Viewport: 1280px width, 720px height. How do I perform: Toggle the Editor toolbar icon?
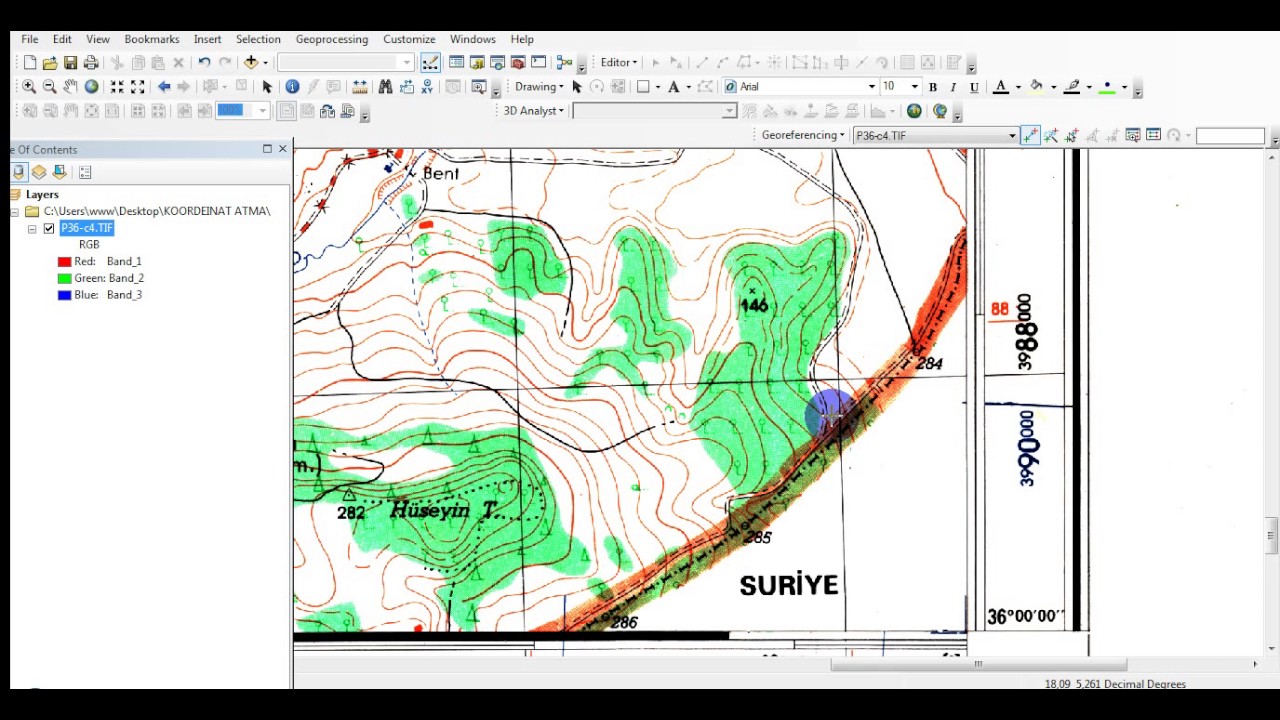point(430,63)
